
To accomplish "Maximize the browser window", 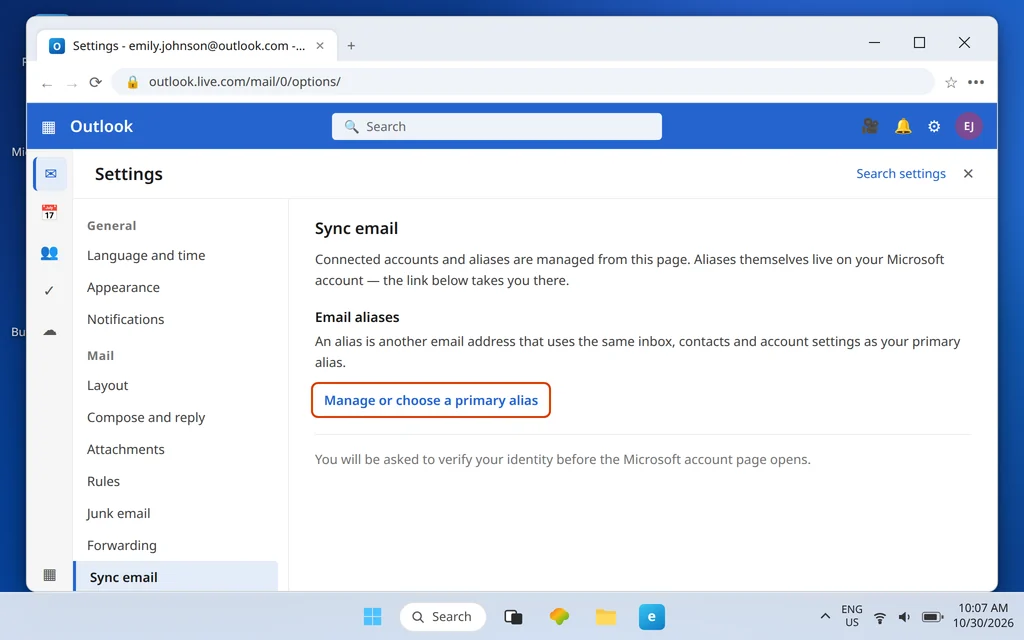I will click(919, 42).
